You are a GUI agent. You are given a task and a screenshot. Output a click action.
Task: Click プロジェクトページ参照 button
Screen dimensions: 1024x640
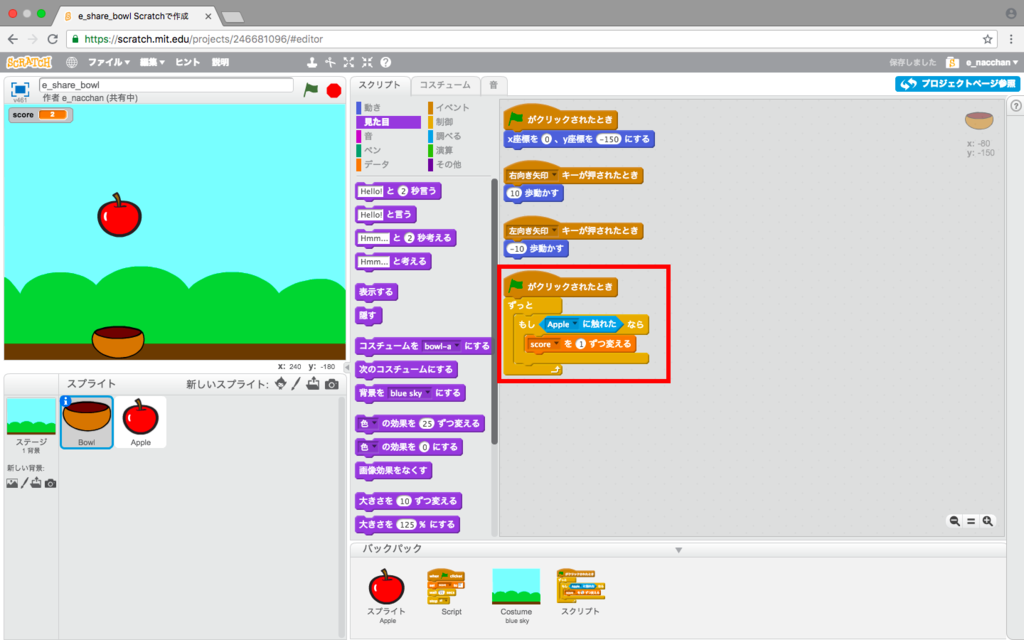[x=957, y=84]
